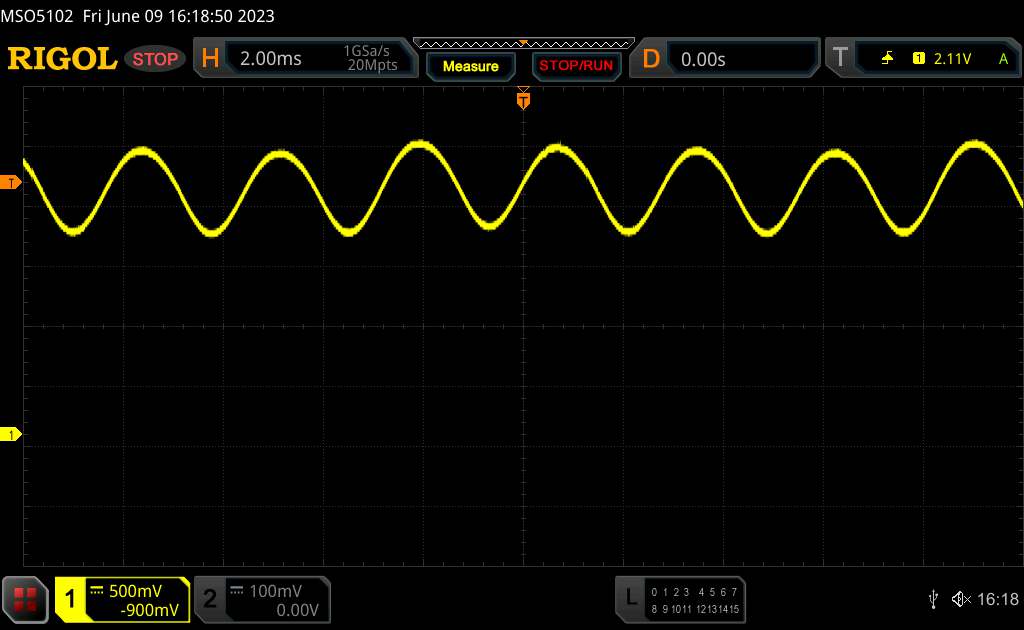Viewport: 1024px width, 630px height.
Task: Open the red grid function navigation icon
Action: (25, 599)
